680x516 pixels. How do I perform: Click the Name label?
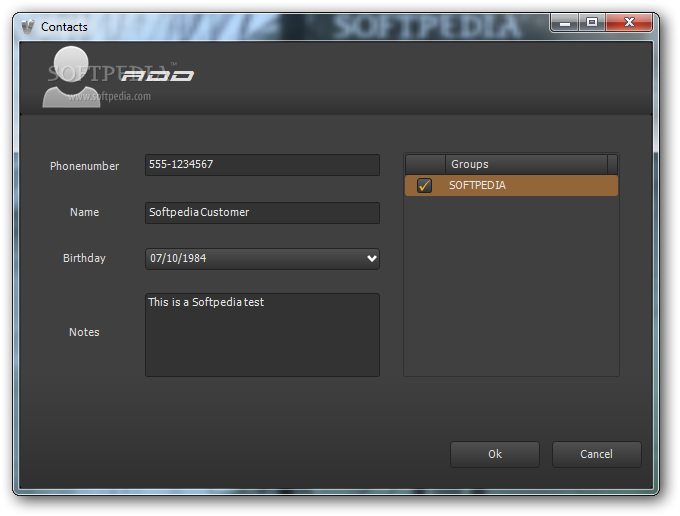pyautogui.click(x=84, y=212)
